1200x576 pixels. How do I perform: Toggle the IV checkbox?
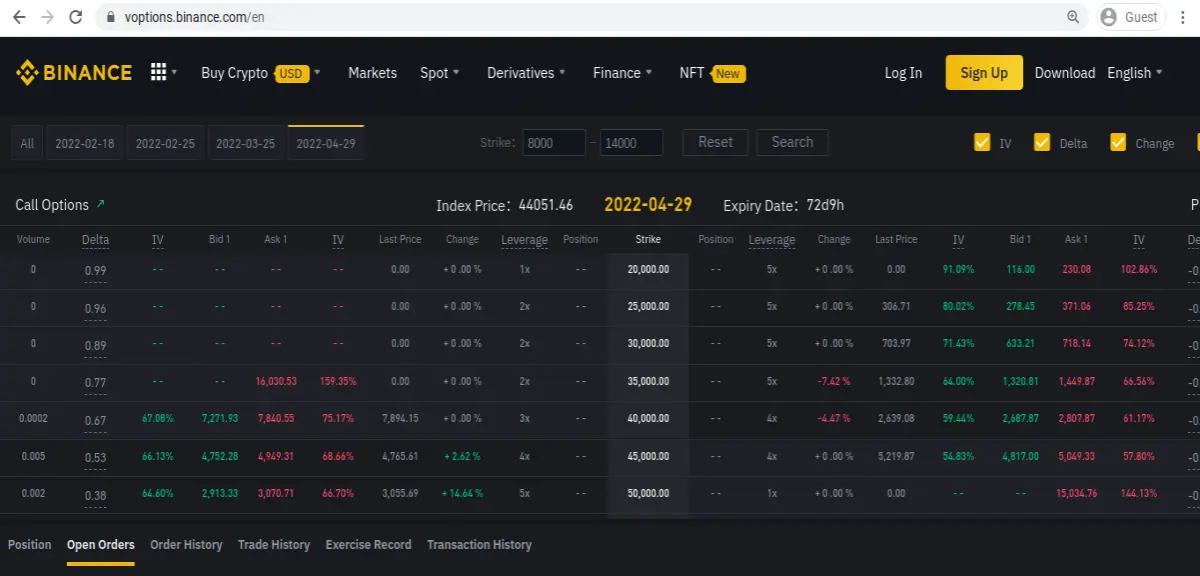(x=982, y=142)
